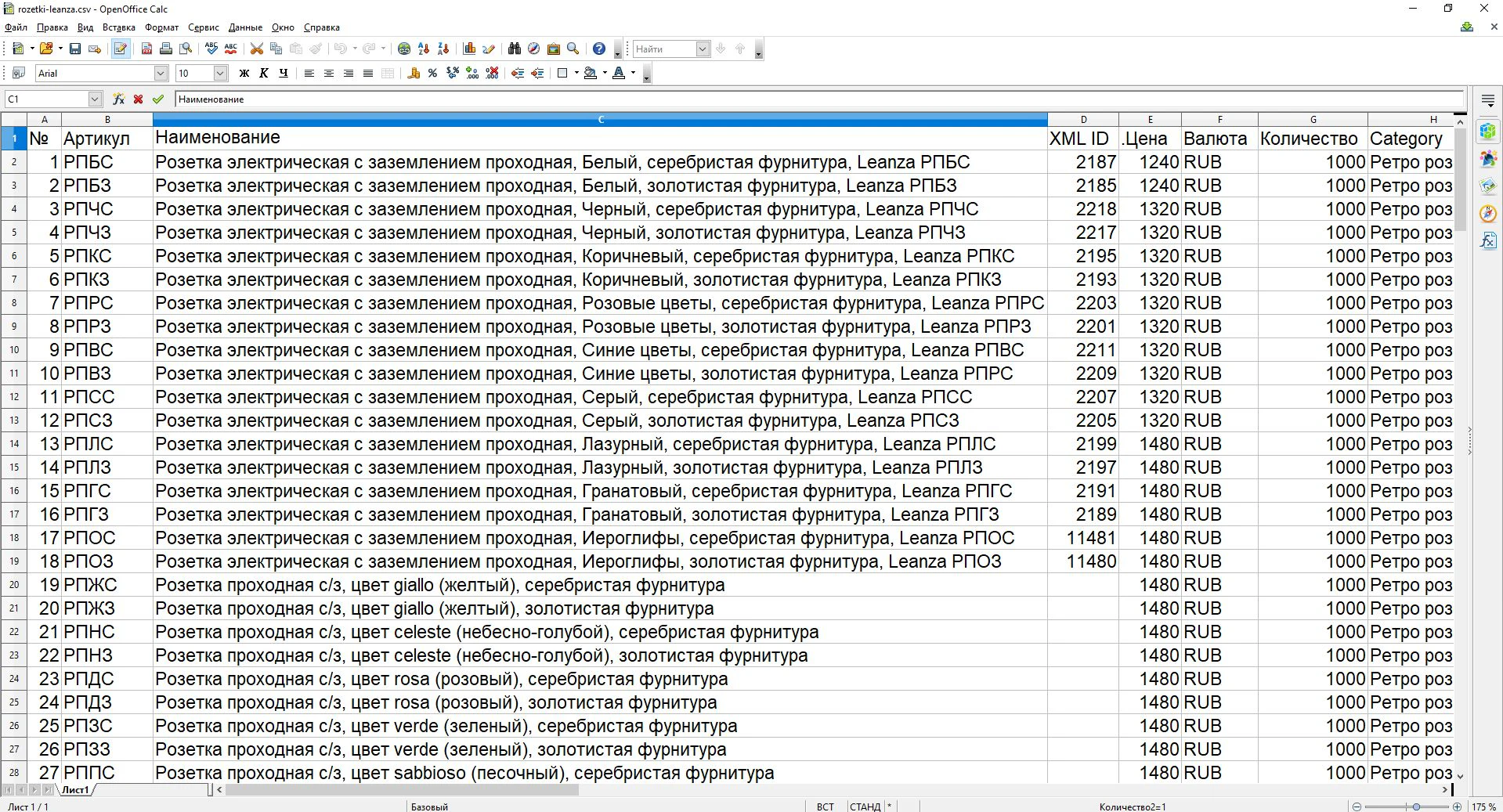The width and height of the screenshot is (1503, 812).
Task: Open the Найти search field dropdown
Action: [x=703, y=49]
